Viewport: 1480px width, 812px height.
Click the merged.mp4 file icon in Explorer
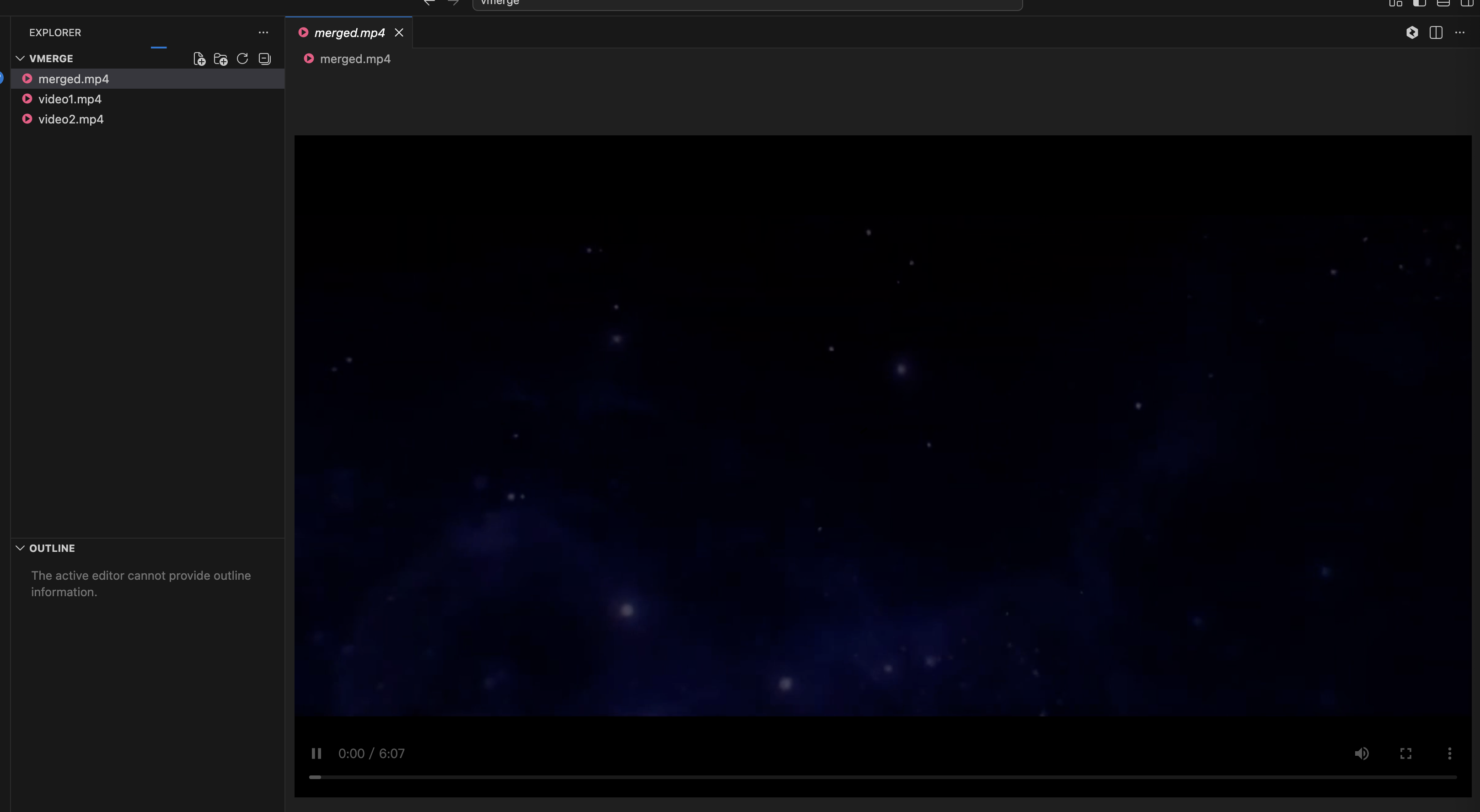point(27,78)
